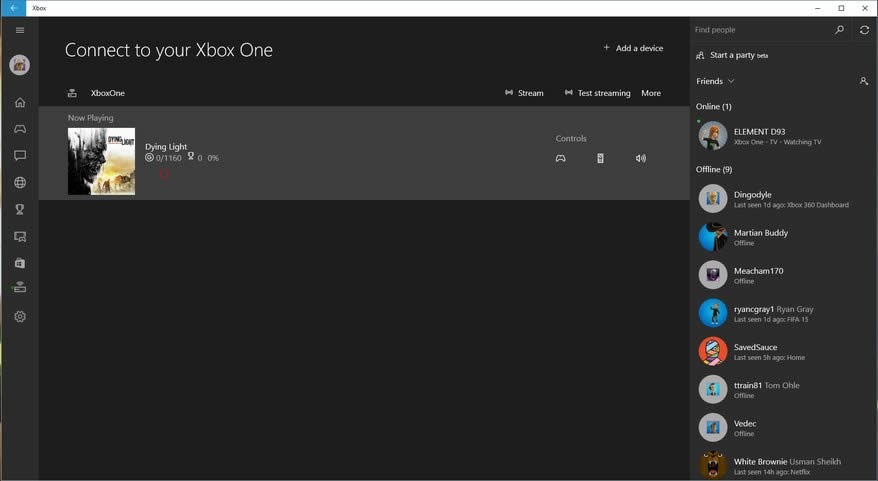Open the Store bag icon
878x481 pixels.
click(19, 263)
